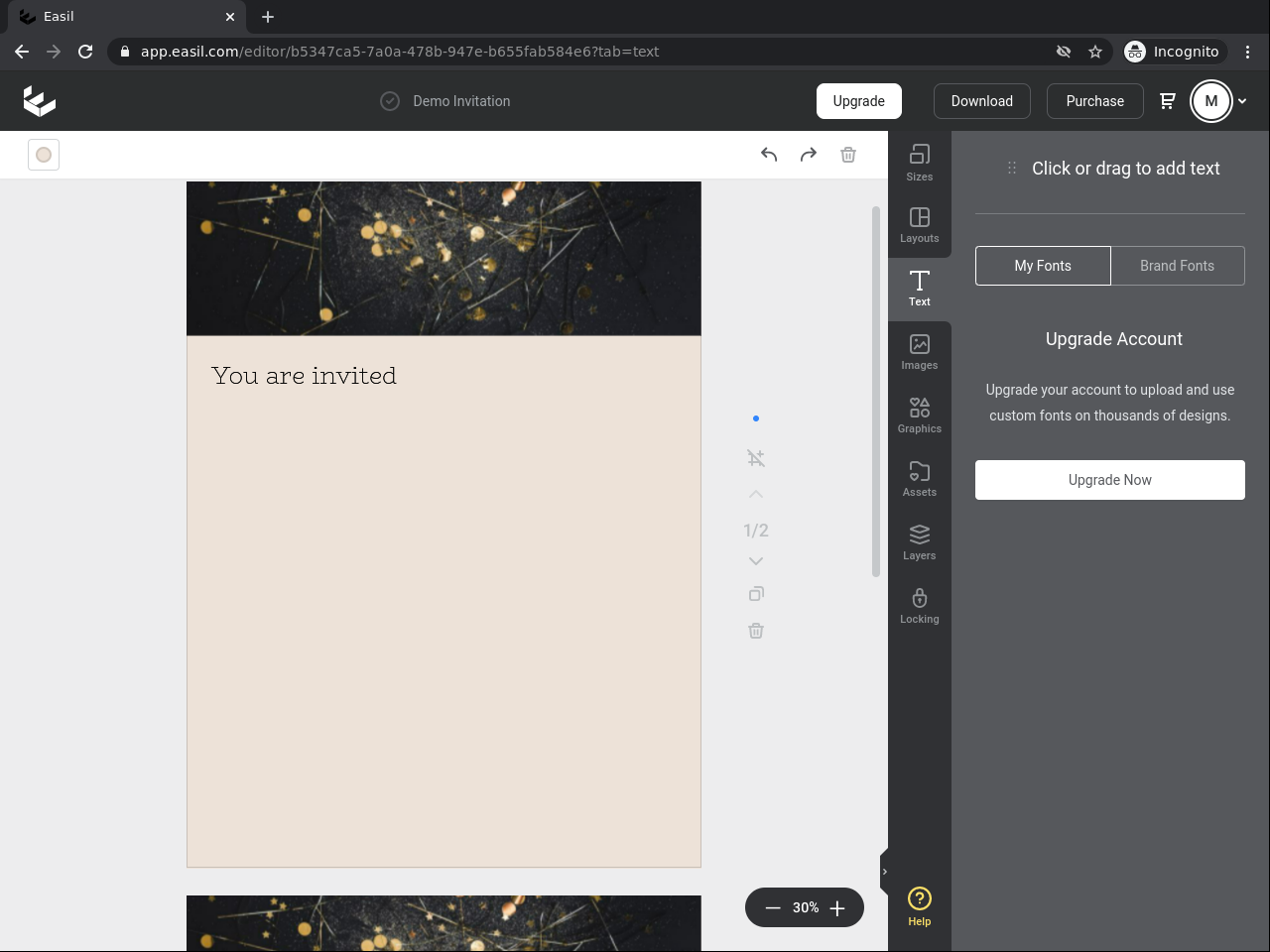Click the site lock icon in address bar
The width and height of the screenshot is (1270, 952).
pyautogui.click(x=125, y=52)
